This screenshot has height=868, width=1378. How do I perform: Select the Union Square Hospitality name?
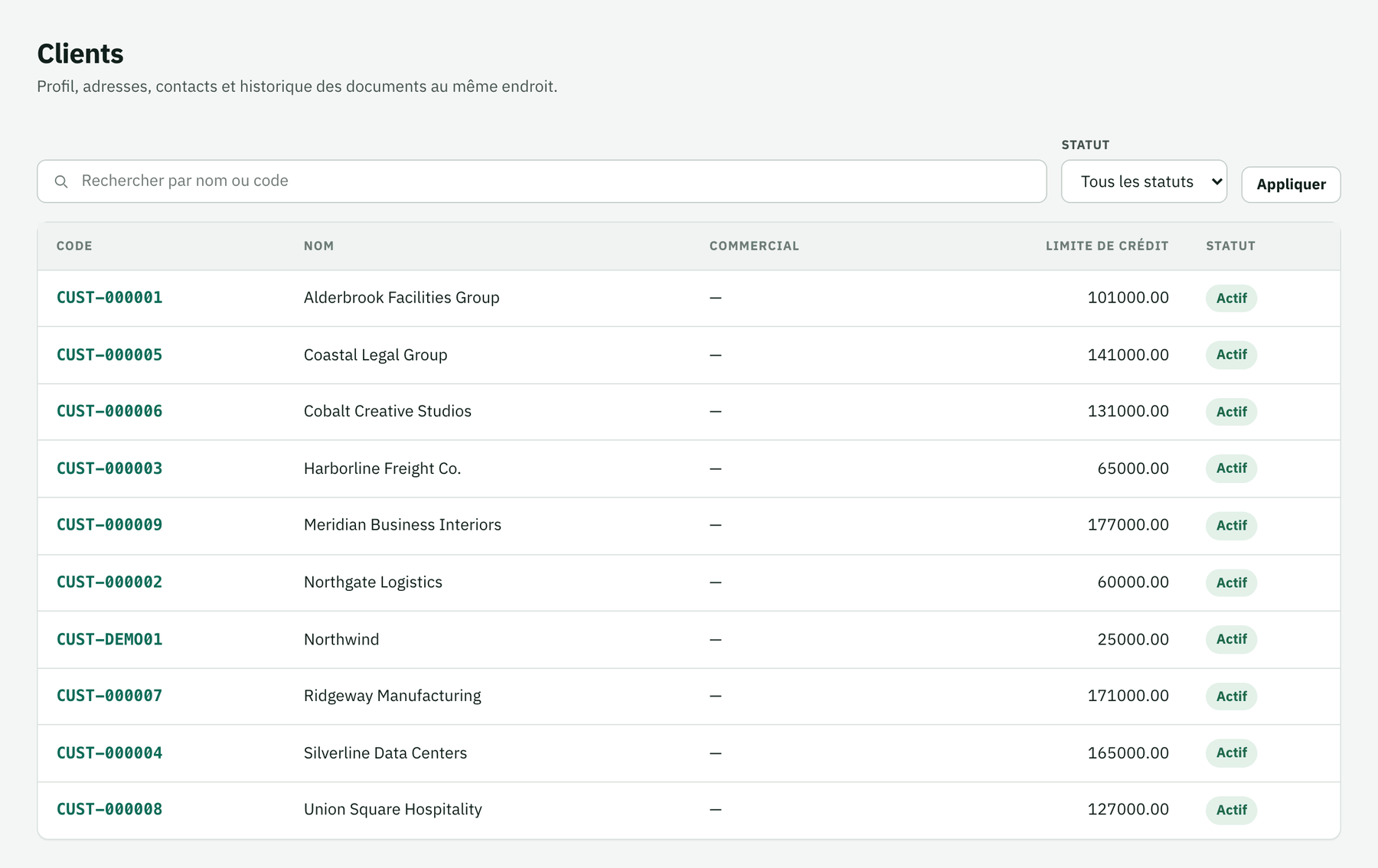tap(393, 810)
